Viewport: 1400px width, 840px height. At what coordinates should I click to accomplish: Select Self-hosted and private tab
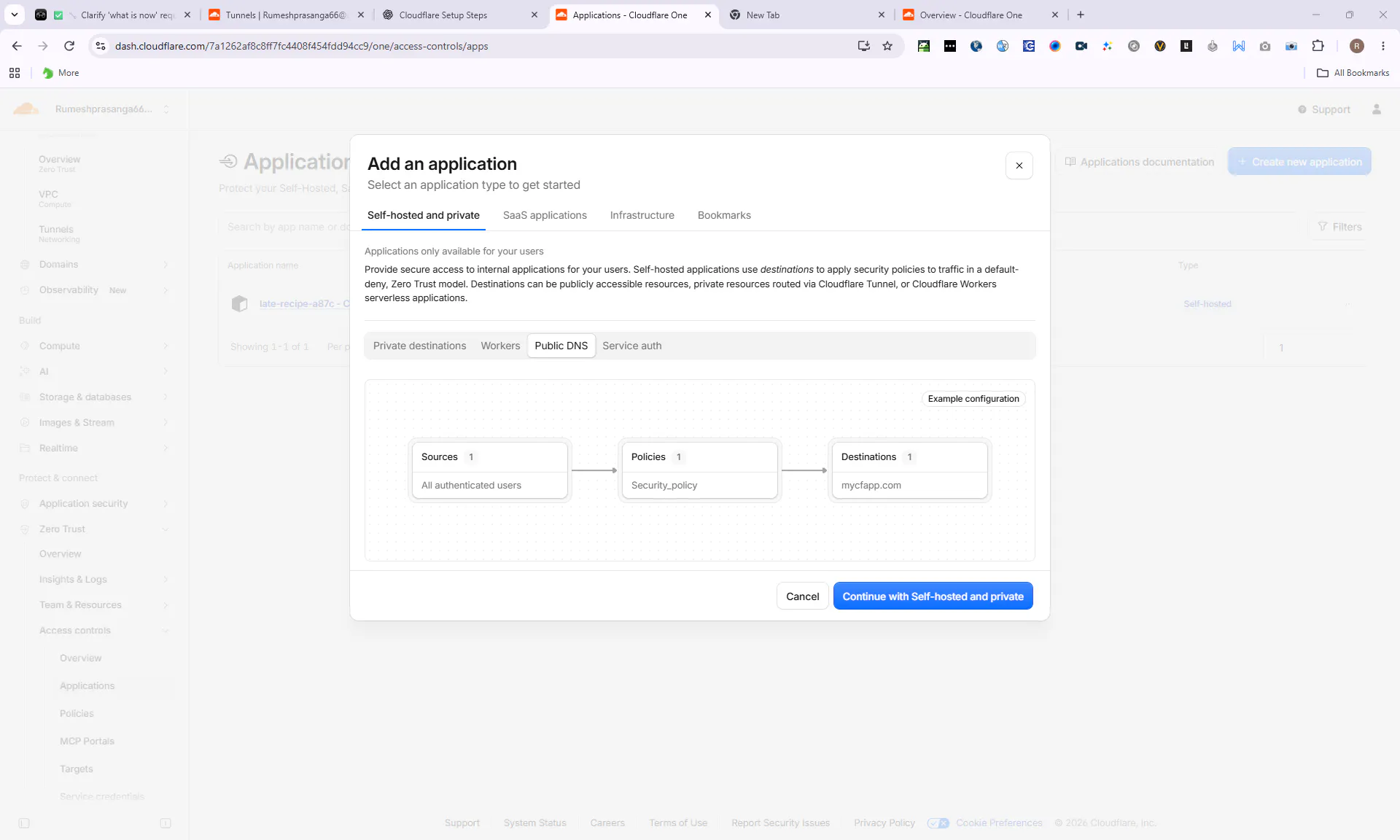(x=424, y=215)
